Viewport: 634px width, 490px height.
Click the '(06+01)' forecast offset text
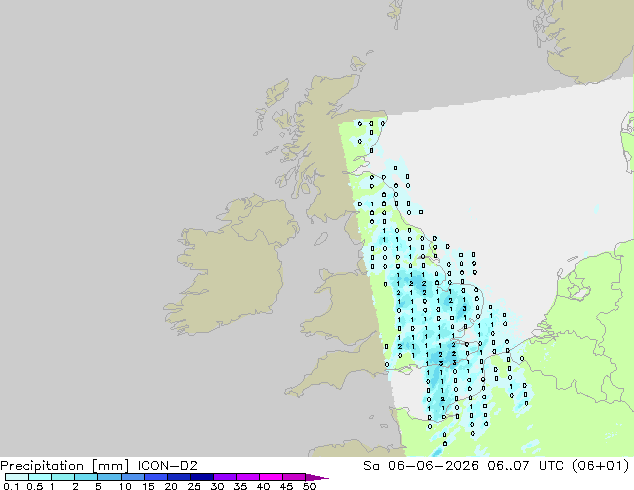[601, 465]
